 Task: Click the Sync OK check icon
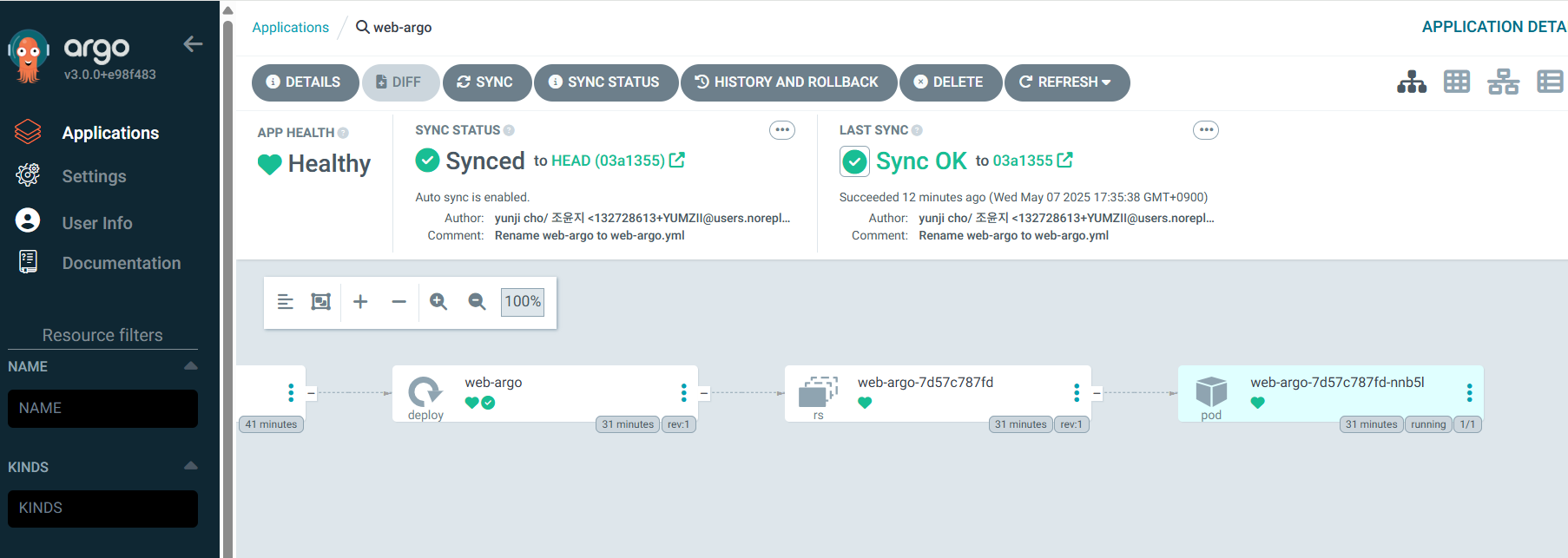pyautogui.click(x=854, y=161)
